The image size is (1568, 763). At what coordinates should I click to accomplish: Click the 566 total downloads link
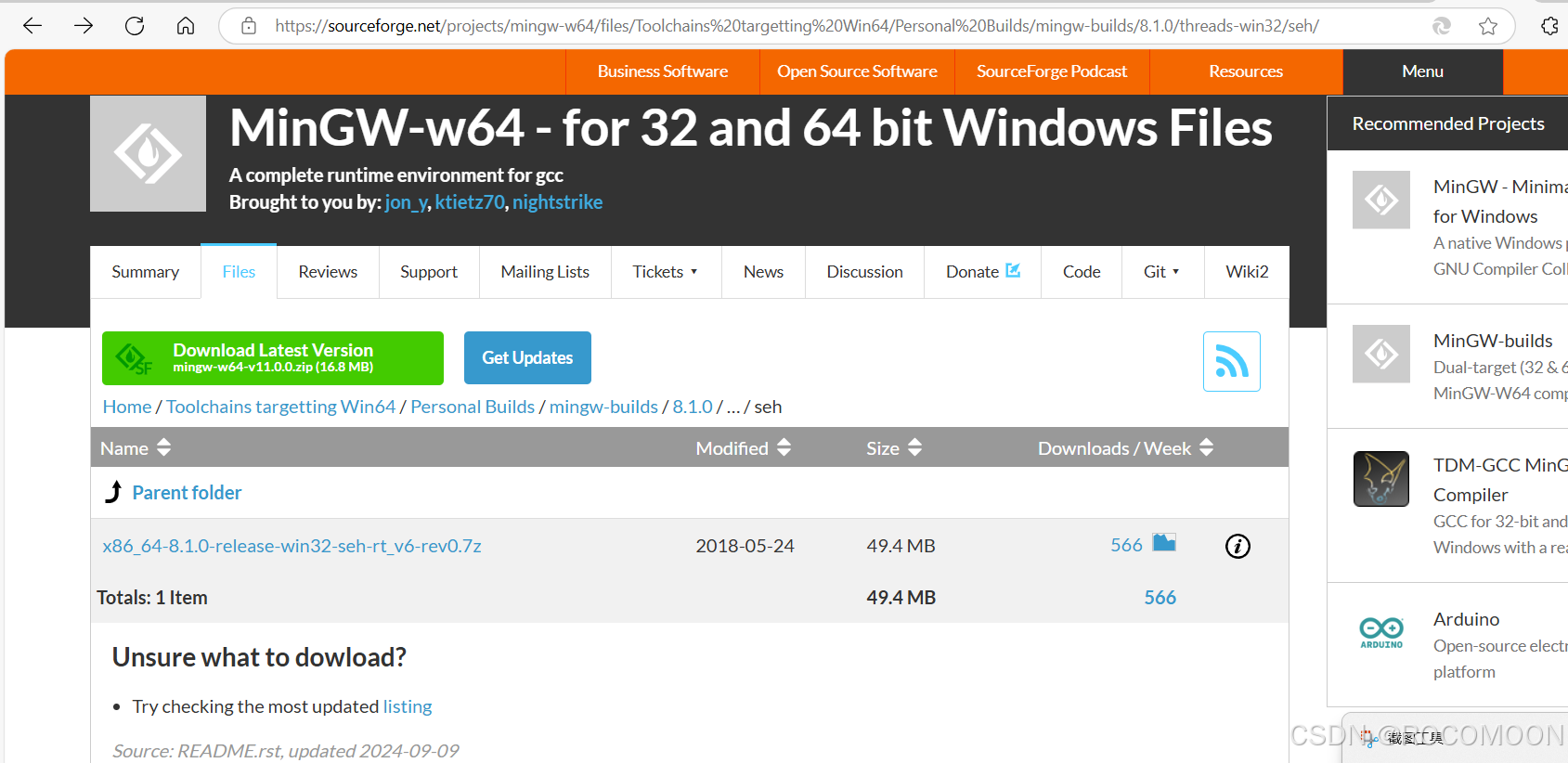1160,597
